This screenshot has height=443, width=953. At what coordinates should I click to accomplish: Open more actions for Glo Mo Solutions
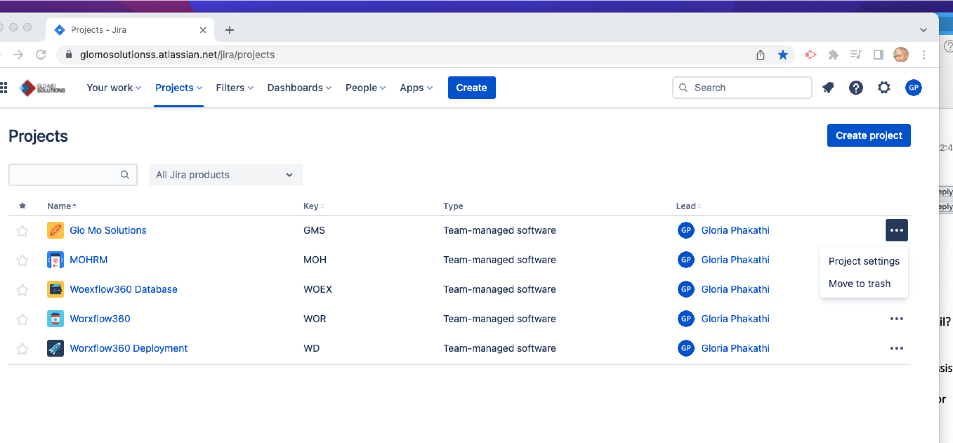click(x=896, y=230)
